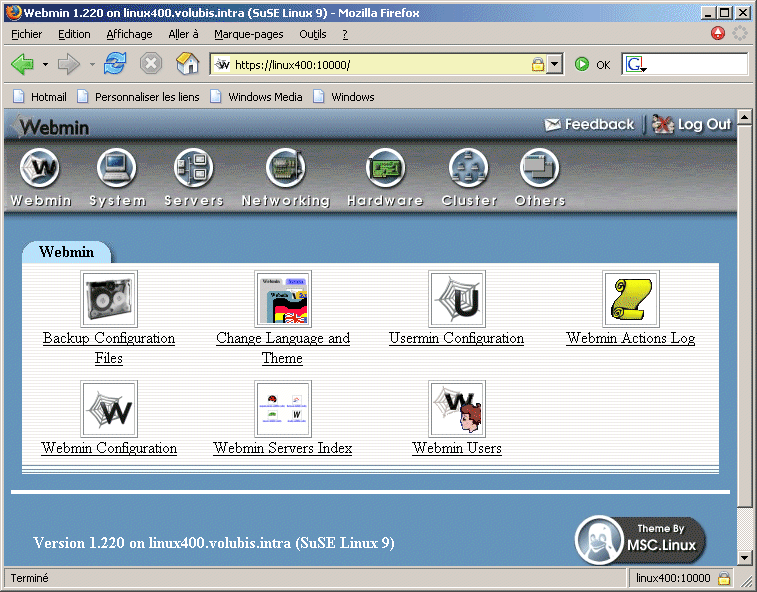Click the padlock icon in the status bar
The height and width of the screenshot is (592, 757).
tap(724, 578)
